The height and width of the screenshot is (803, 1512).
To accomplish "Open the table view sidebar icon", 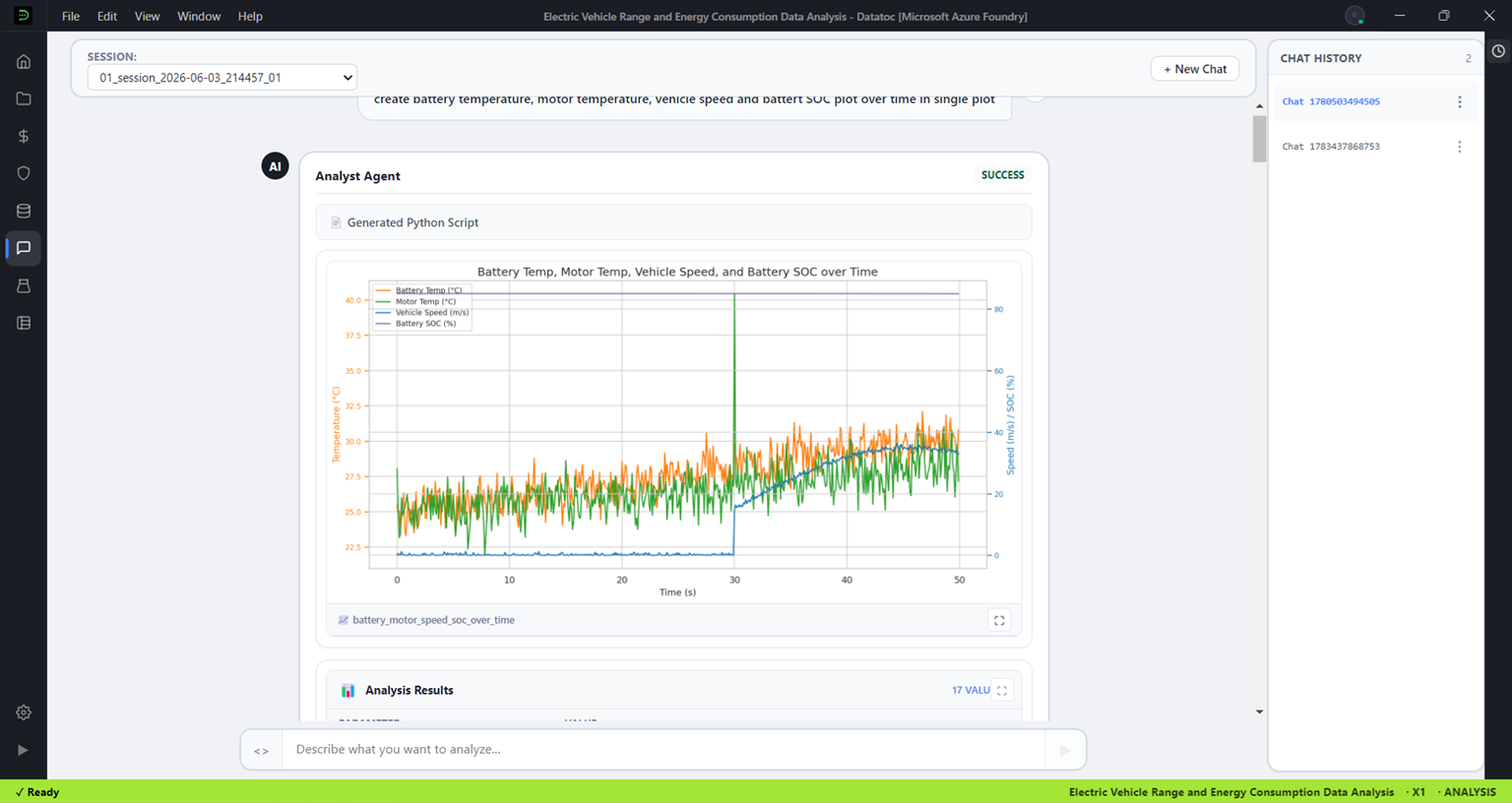I will (24, 323).
